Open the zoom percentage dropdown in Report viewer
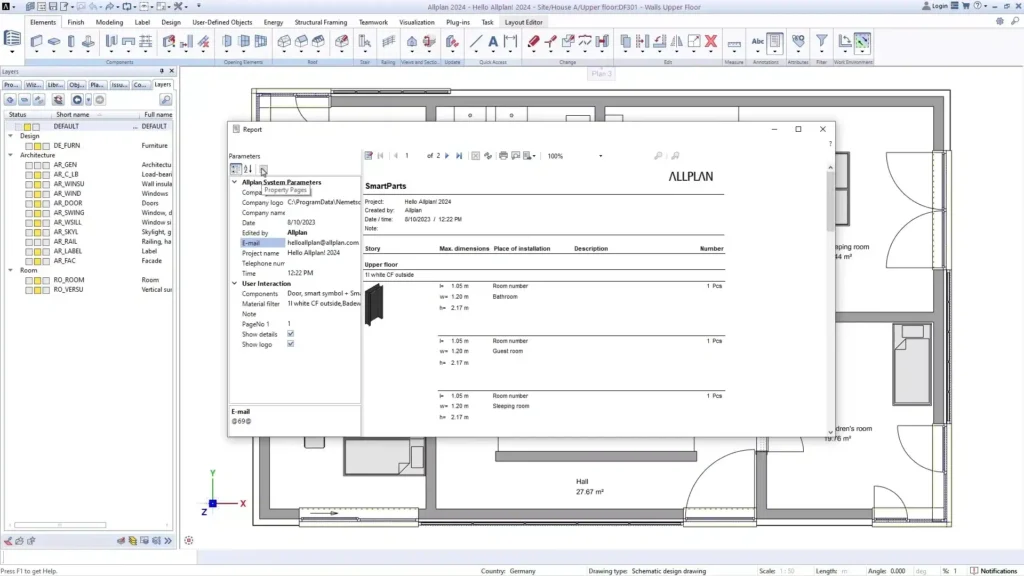 tap(600, 156)
